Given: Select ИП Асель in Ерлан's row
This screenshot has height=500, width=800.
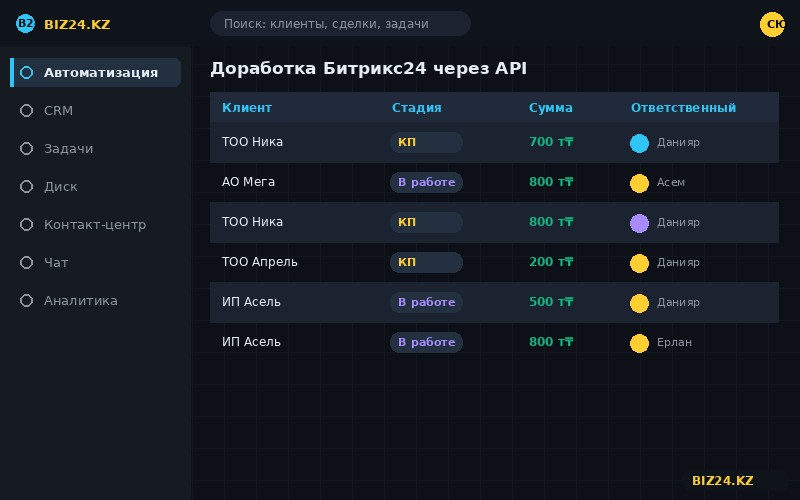Looking at the screenshot, I should [251, 342].
